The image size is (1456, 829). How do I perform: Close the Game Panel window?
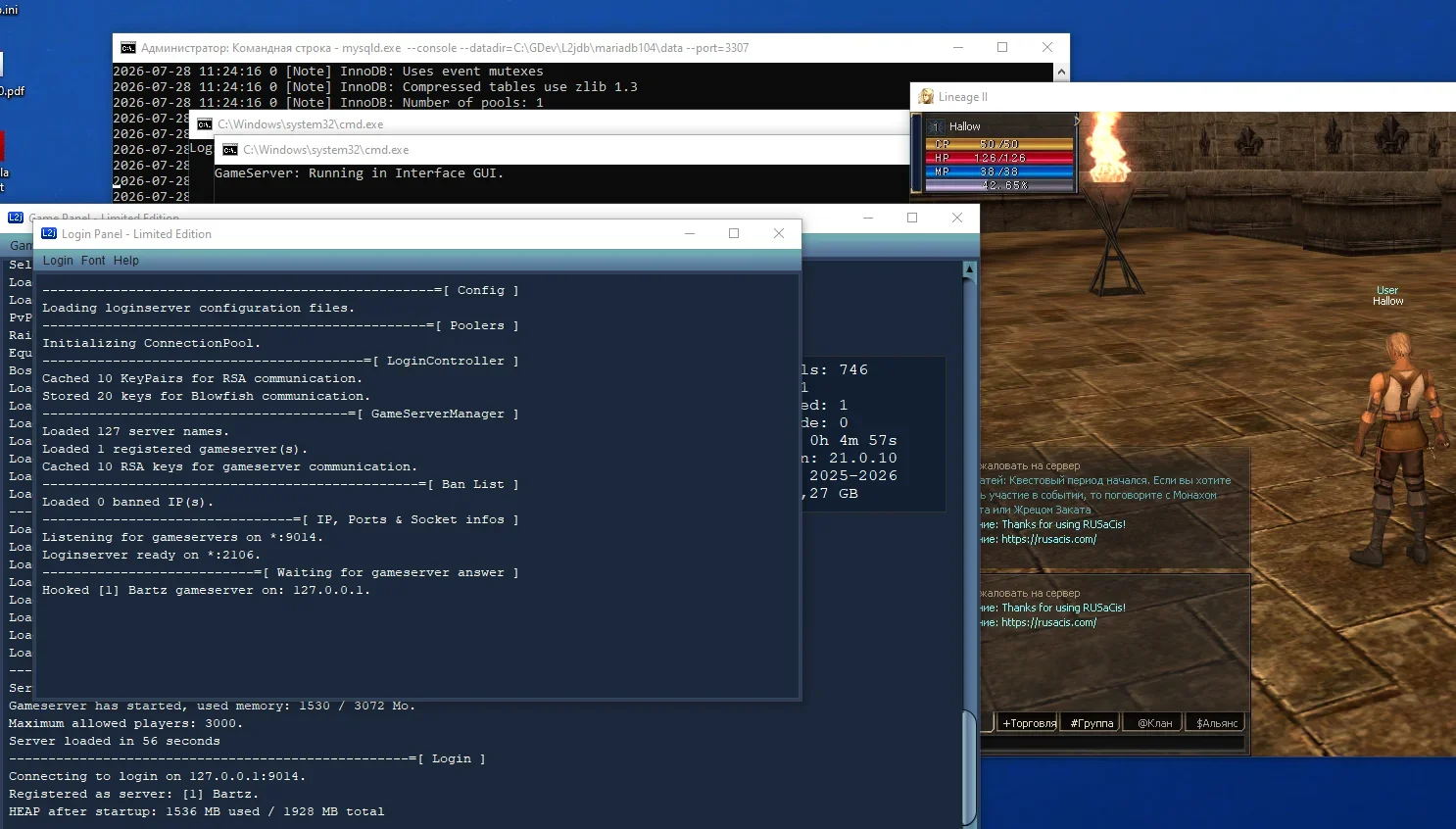click(x=957, y=218)
